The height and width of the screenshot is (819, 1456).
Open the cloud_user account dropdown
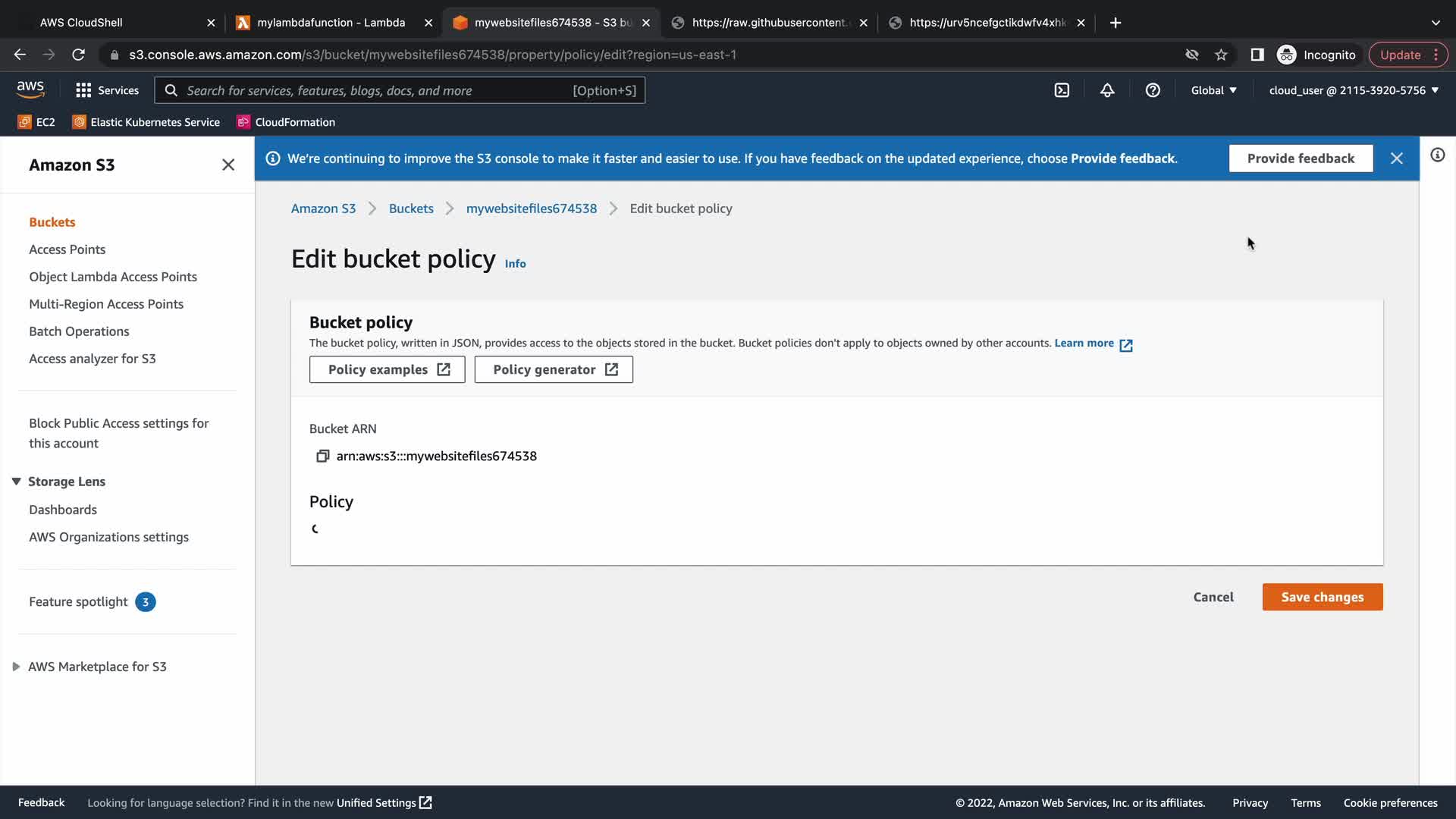tap(1354, 90)
